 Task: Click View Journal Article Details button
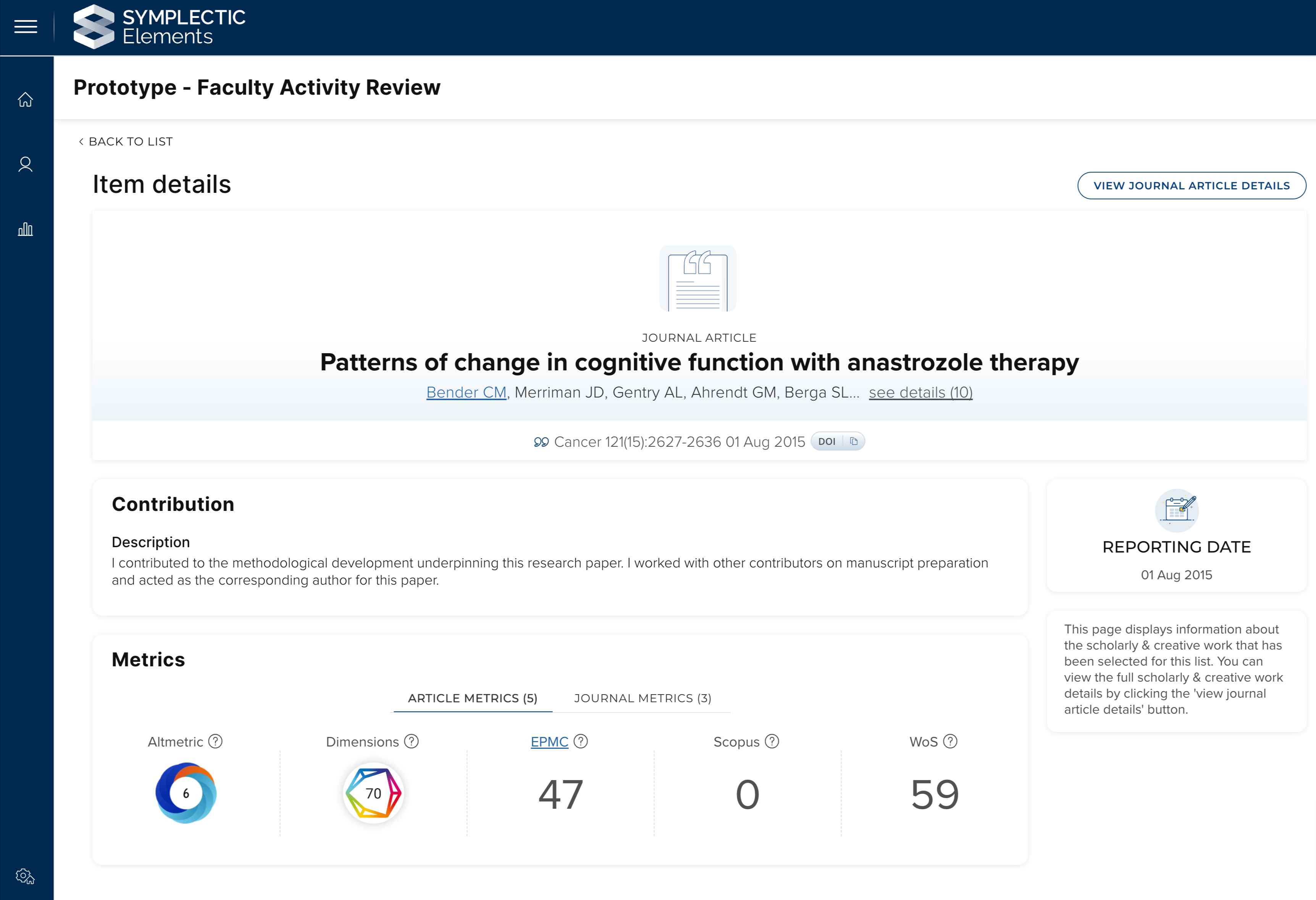pos(1191,186)
